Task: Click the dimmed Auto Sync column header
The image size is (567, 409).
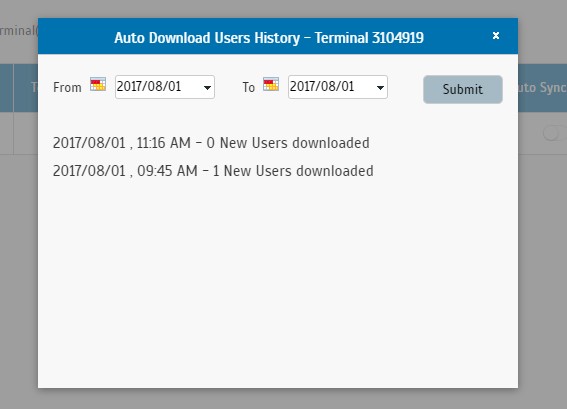Action: (x=542, y=88)
